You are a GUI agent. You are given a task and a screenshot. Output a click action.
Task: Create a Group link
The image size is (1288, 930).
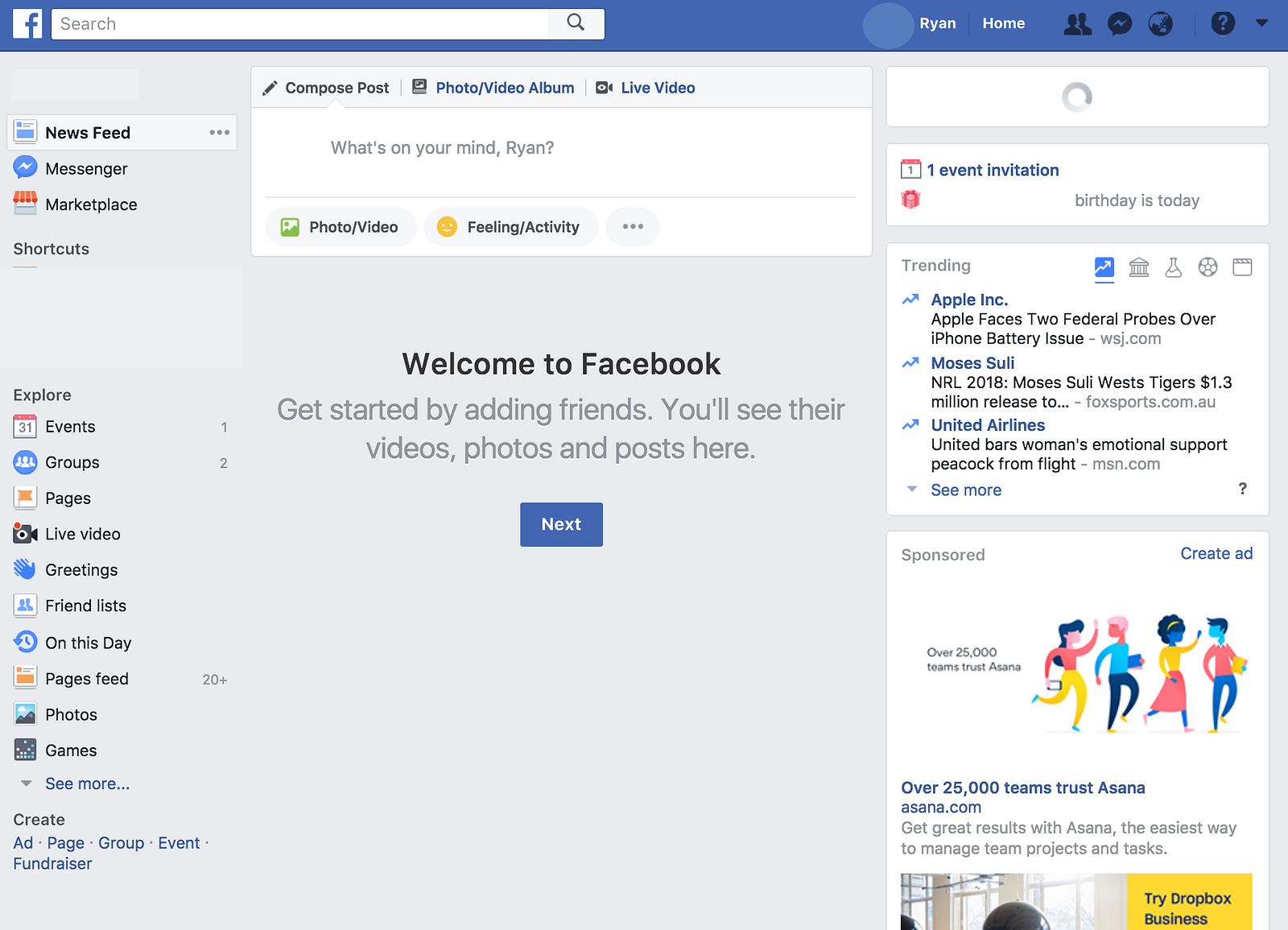click(x=121, y=843)
